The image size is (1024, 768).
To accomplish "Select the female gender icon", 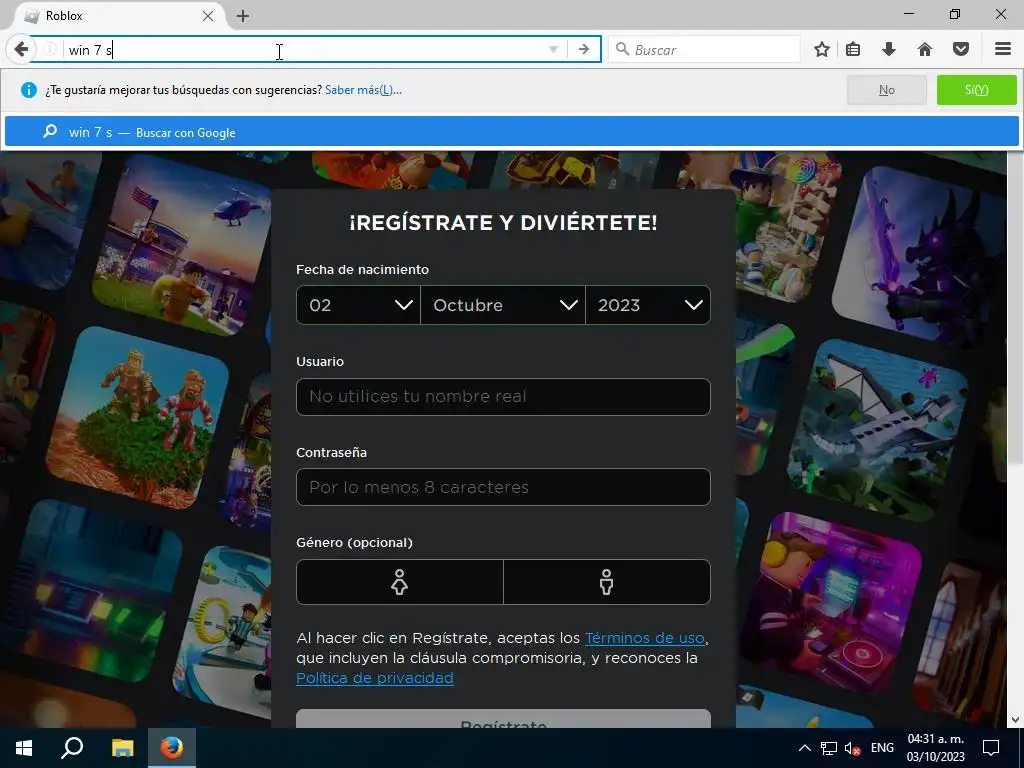I will 400,582.
